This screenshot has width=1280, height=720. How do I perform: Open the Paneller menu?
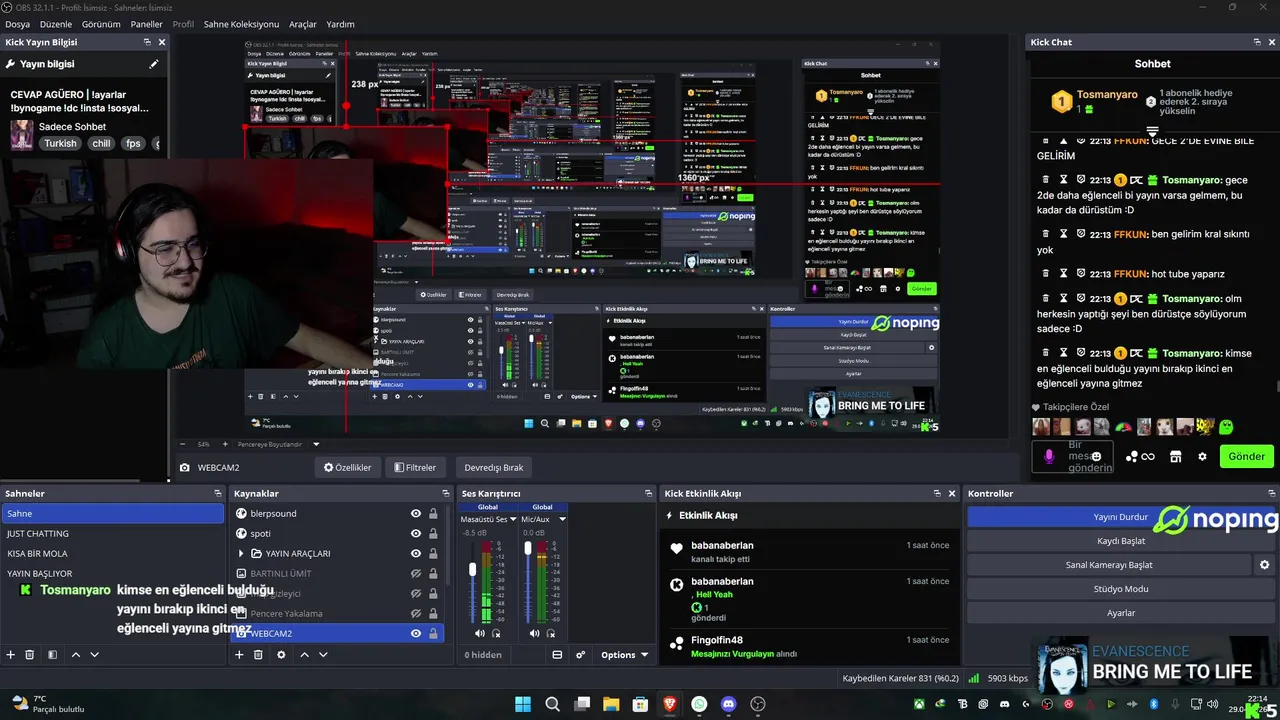coord(146,24)
